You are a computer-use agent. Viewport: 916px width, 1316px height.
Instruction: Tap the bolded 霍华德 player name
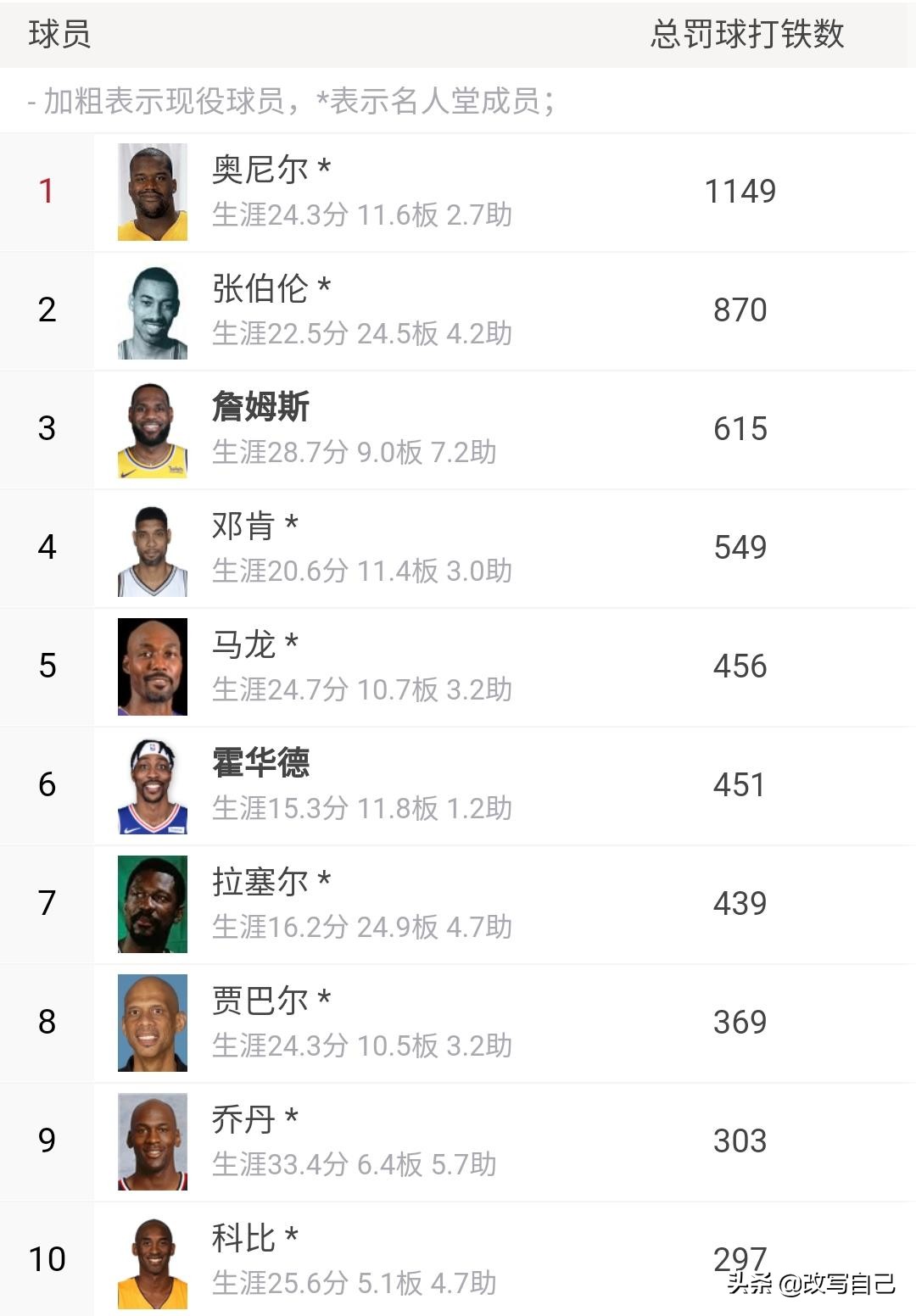260,763
